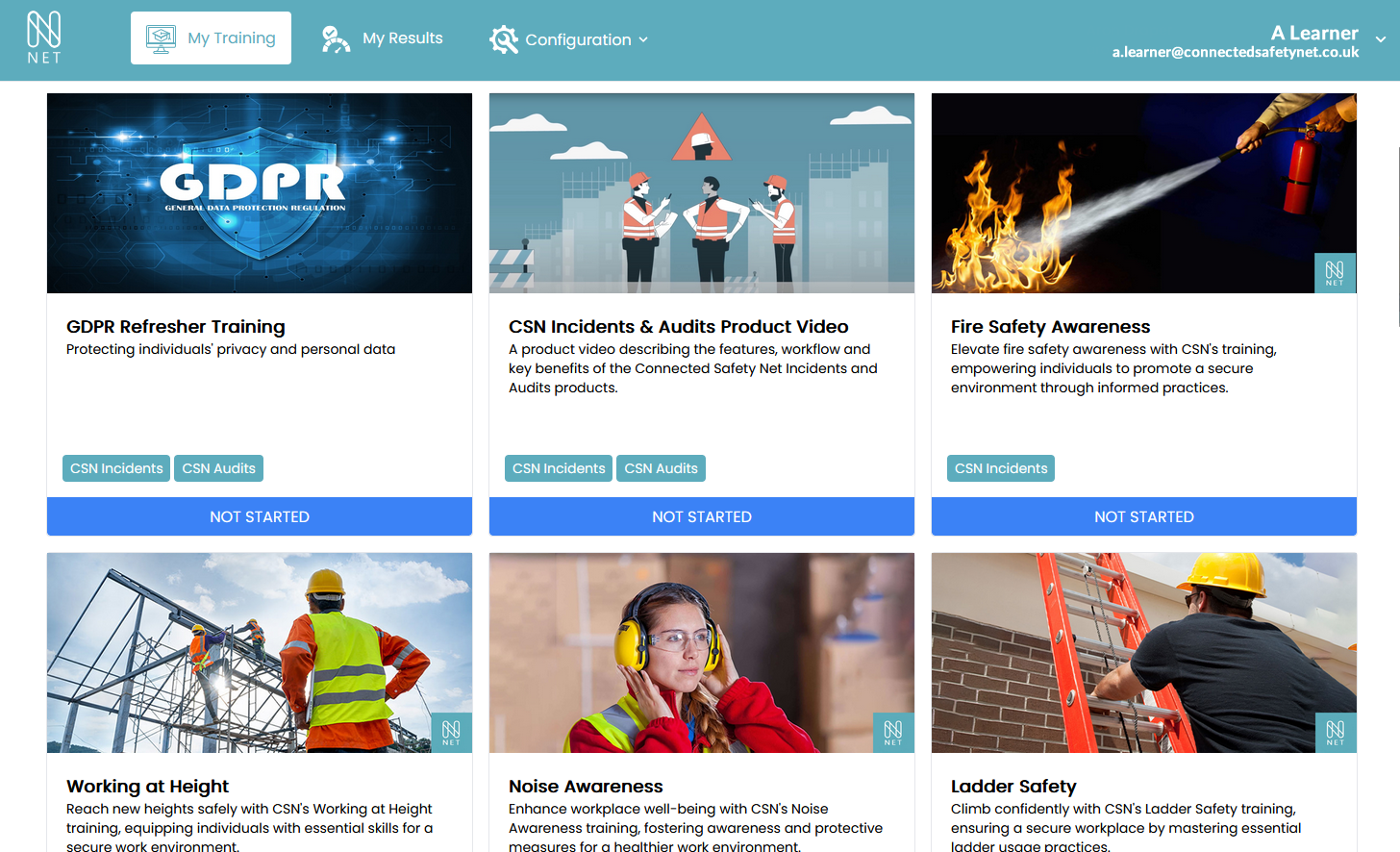Click 'Protecting individuals' privacy and personal data' text
The height and width of the screenshot is (852, 1400).
(x=231, y=349)
